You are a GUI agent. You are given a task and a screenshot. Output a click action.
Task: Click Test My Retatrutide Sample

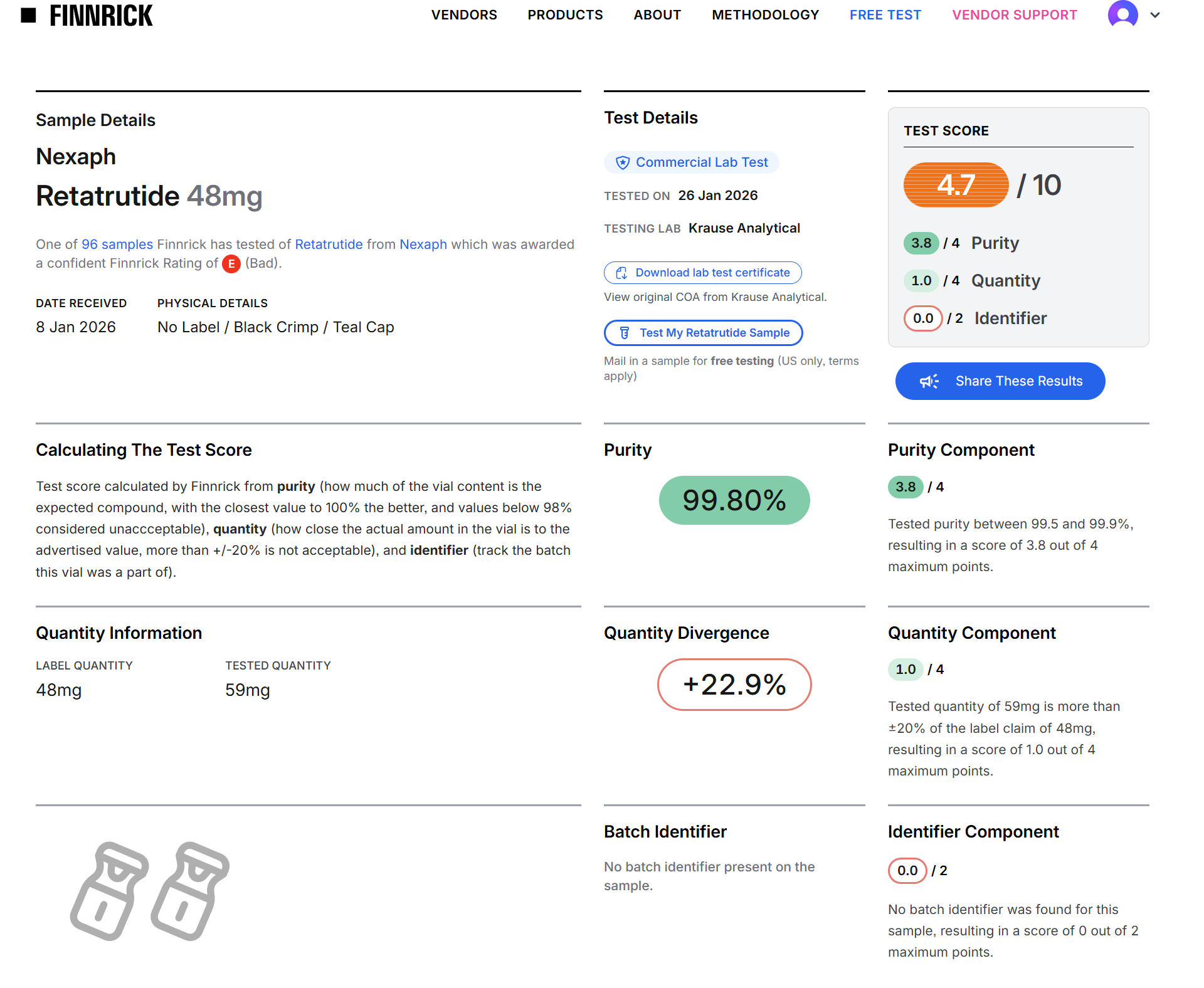[704, 333]
